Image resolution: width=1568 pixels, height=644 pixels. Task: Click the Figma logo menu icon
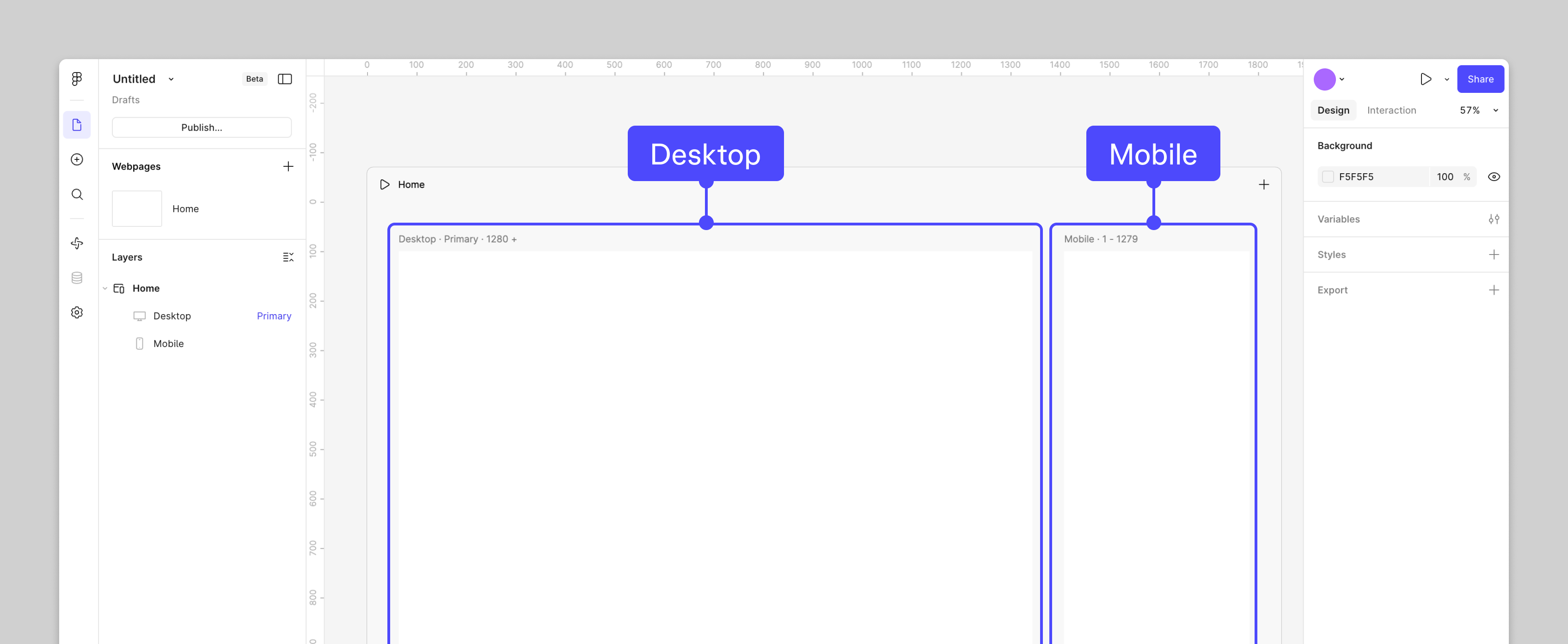77,79
